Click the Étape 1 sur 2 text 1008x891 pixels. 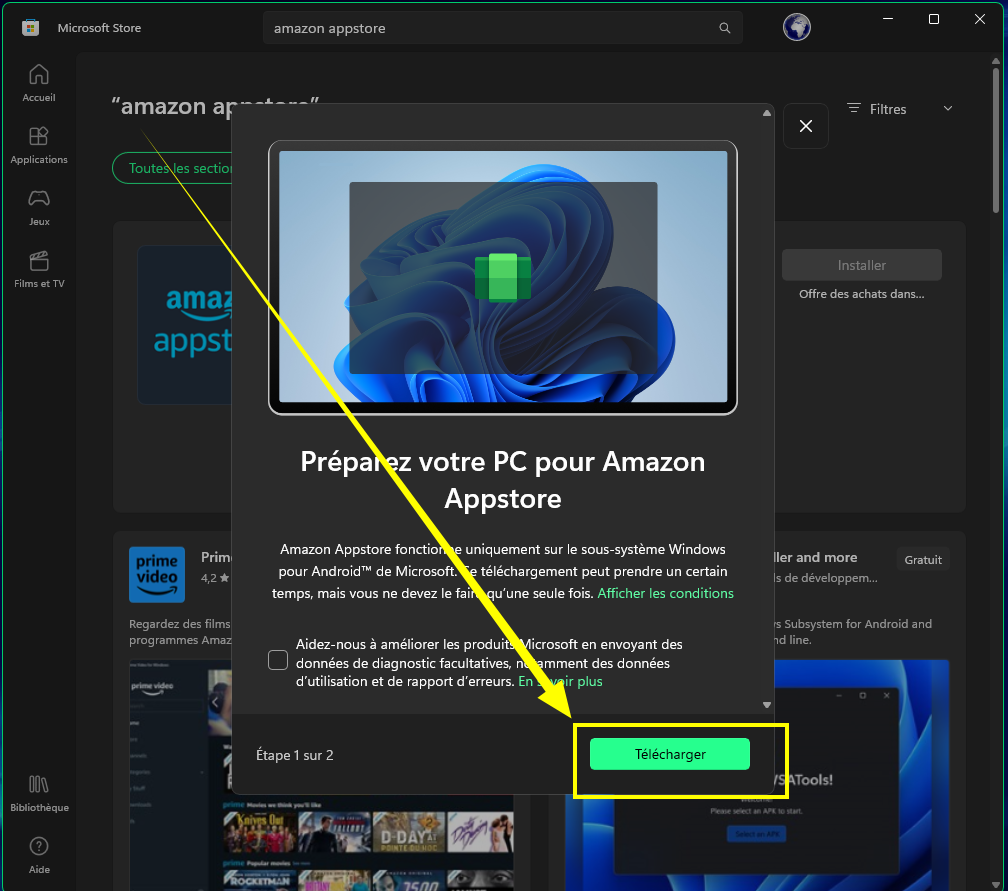294,755
